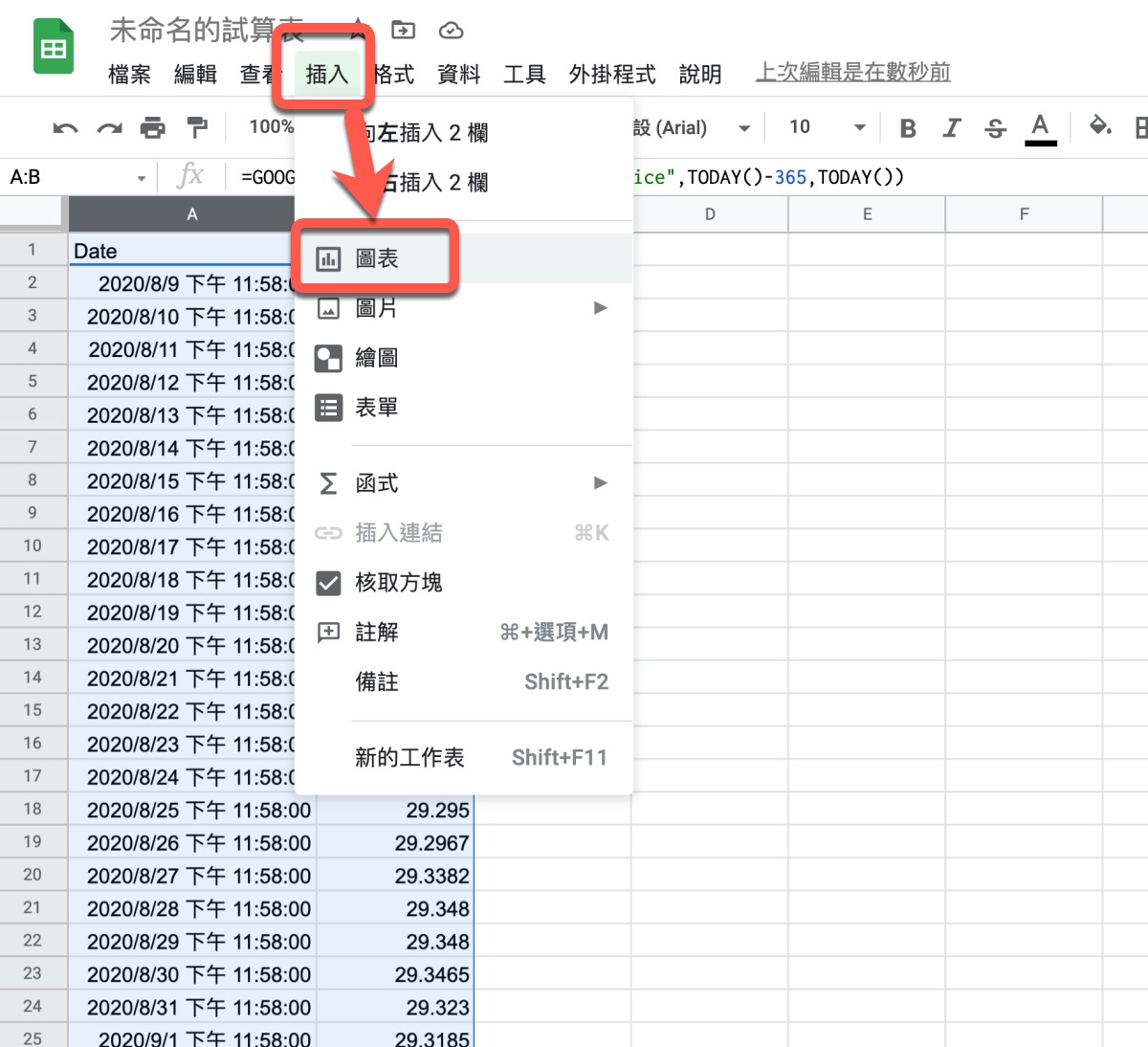Select cell with value 29.2967
The width and height of the screenshot is (1148, 1047).
(x=394, y=842)
